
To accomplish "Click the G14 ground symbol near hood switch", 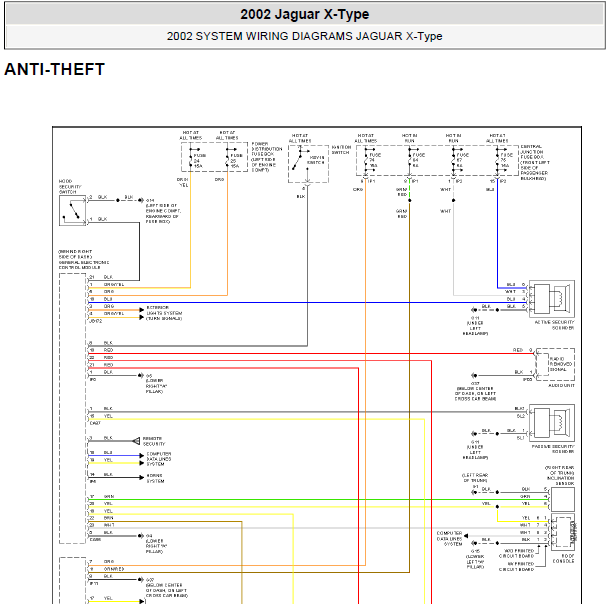I will (141, 200).
